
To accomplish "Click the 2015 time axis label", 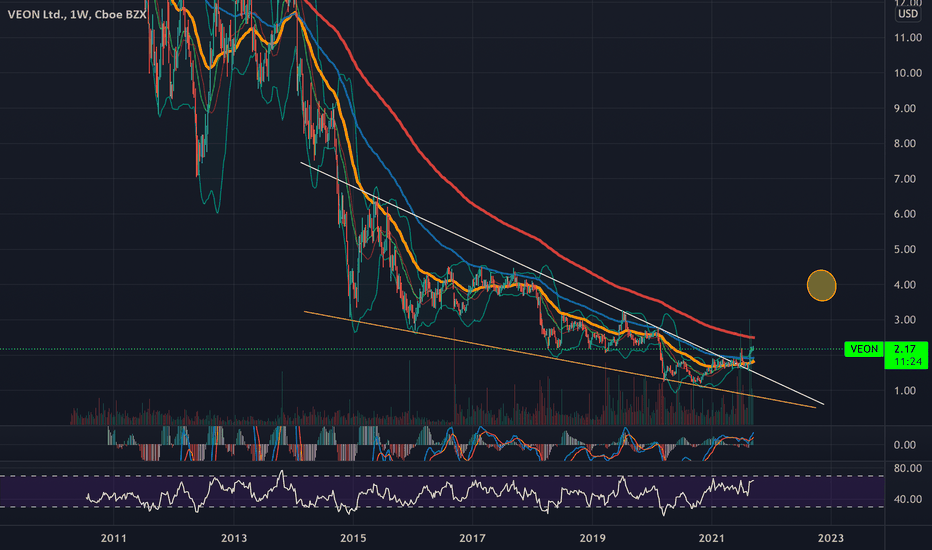I will click(353, 538).
